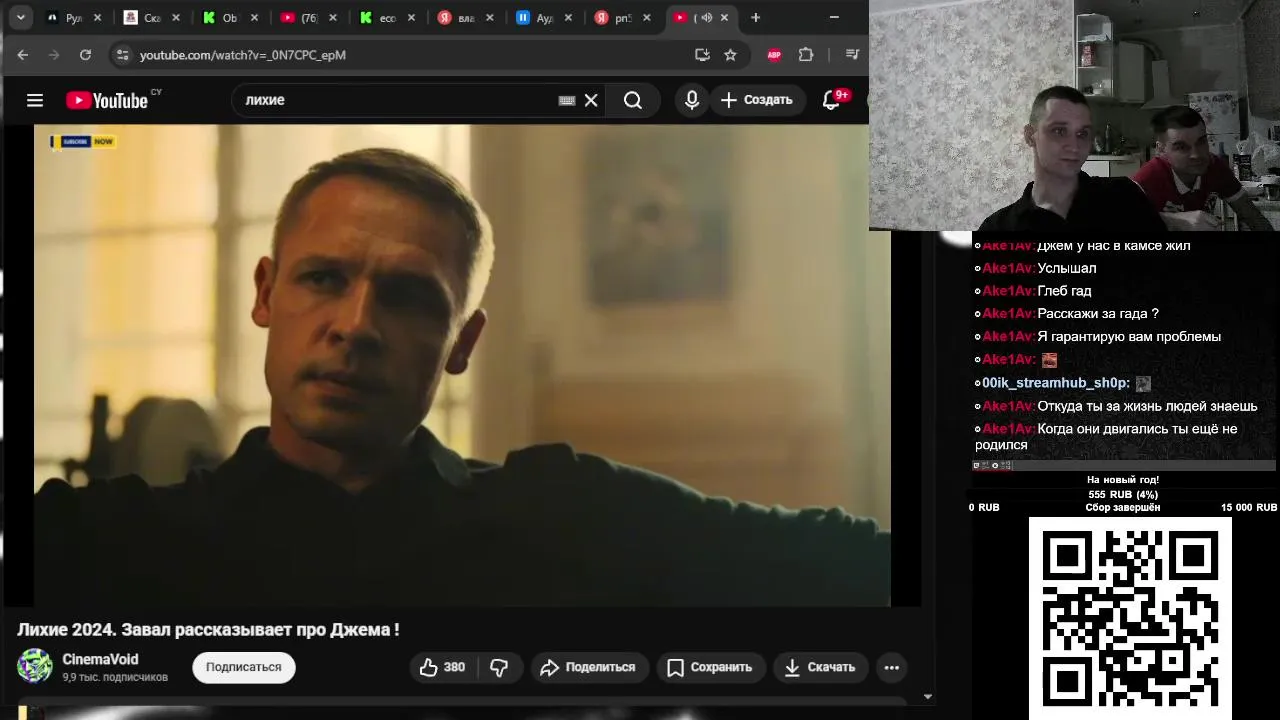Click the Скачать download button
The width and height of the screenshot is (1280, 720).
[x=820, y=667]
